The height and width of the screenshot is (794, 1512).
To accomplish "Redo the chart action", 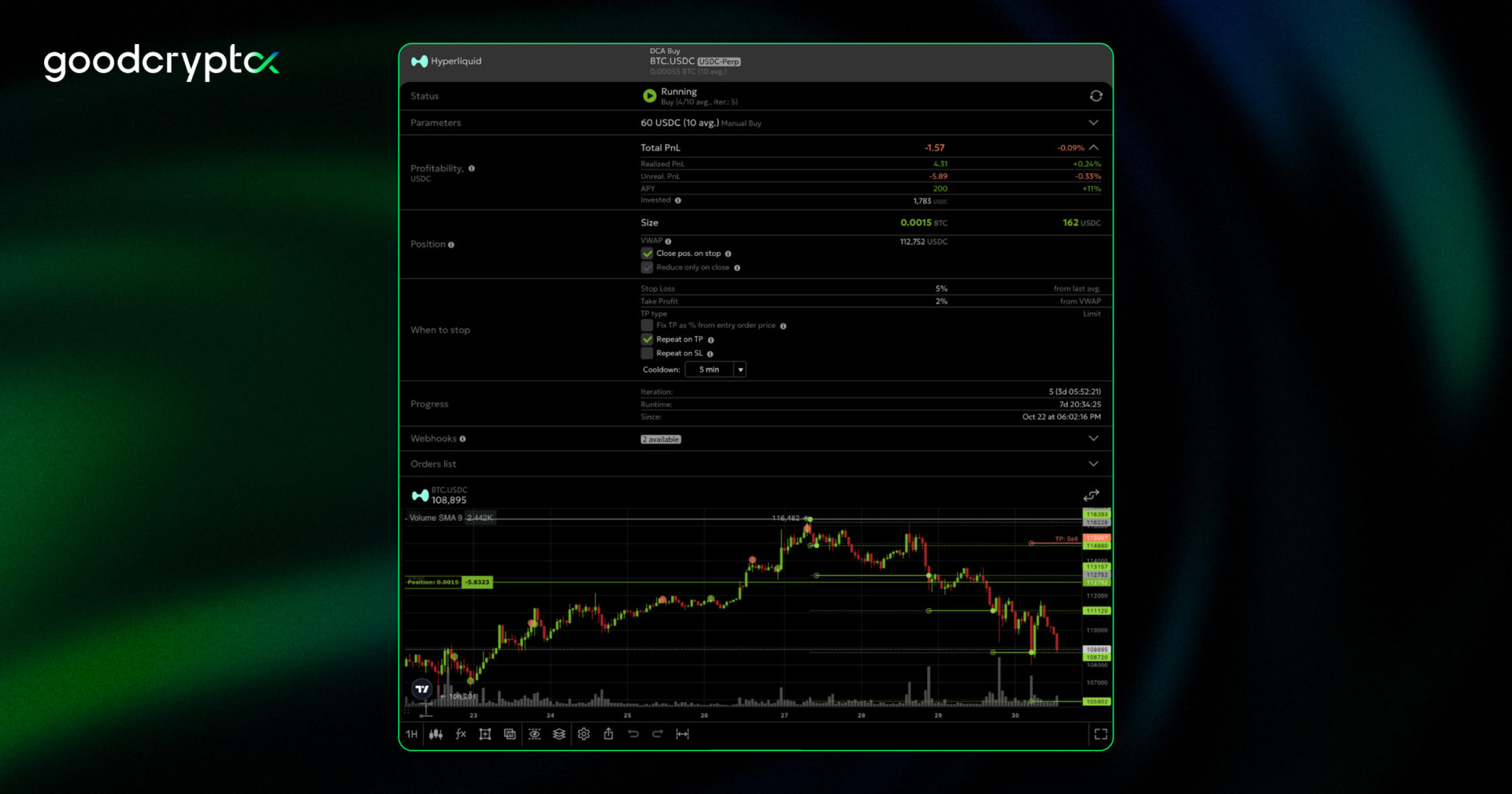I will tap(658, 734).
